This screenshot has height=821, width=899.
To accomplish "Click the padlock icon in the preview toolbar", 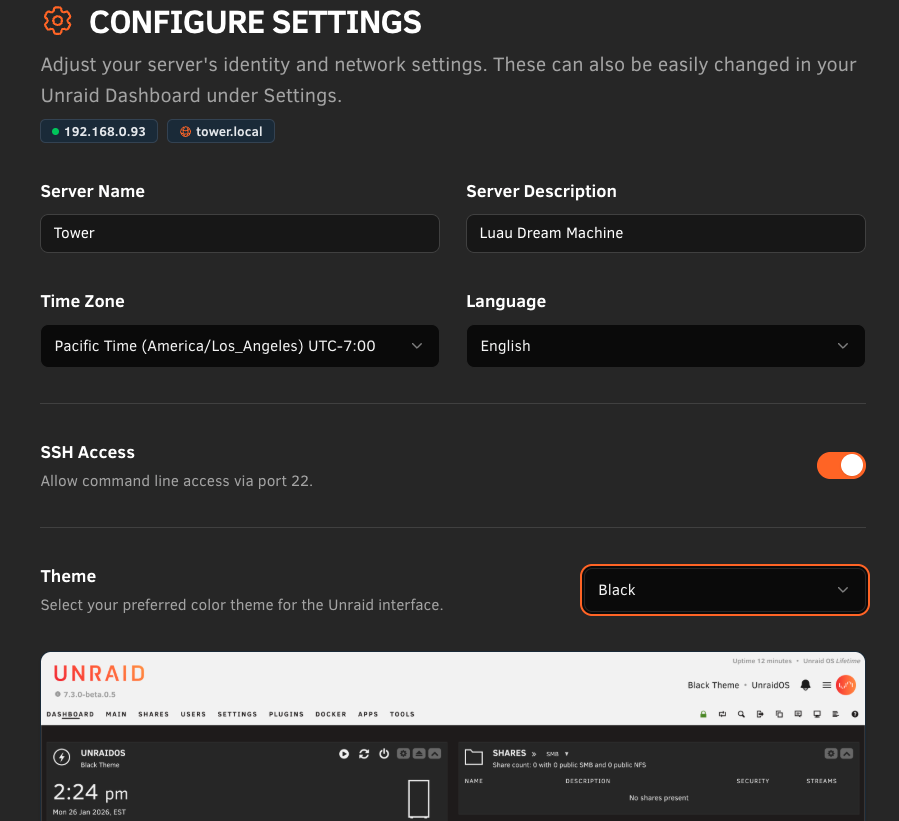I will pyautogui.click(x=703, y=713).
